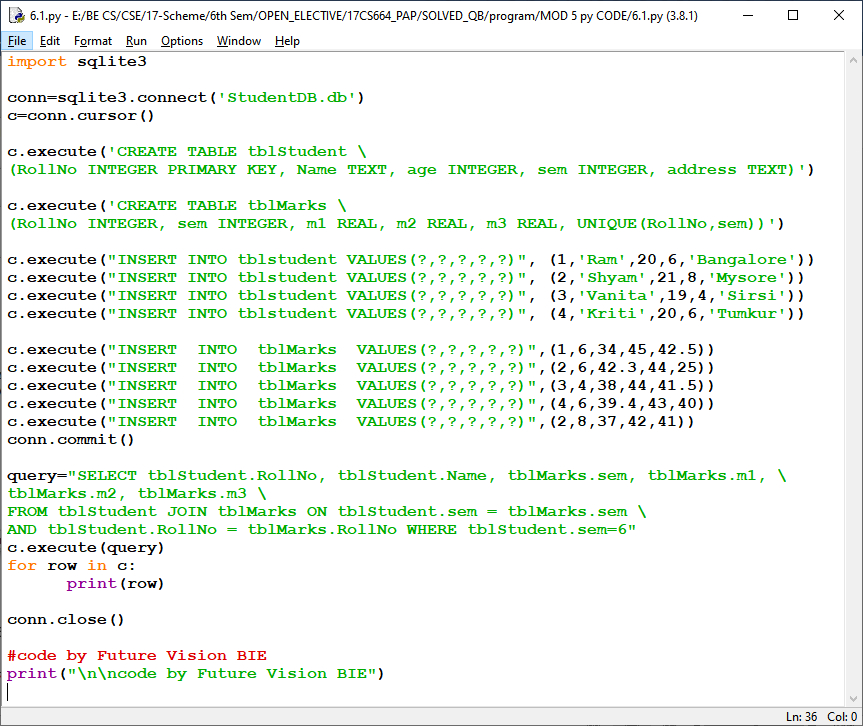This screenshot has width=863, height=726.
Task: Open the Options menu
Action: (x=182, y=41)
